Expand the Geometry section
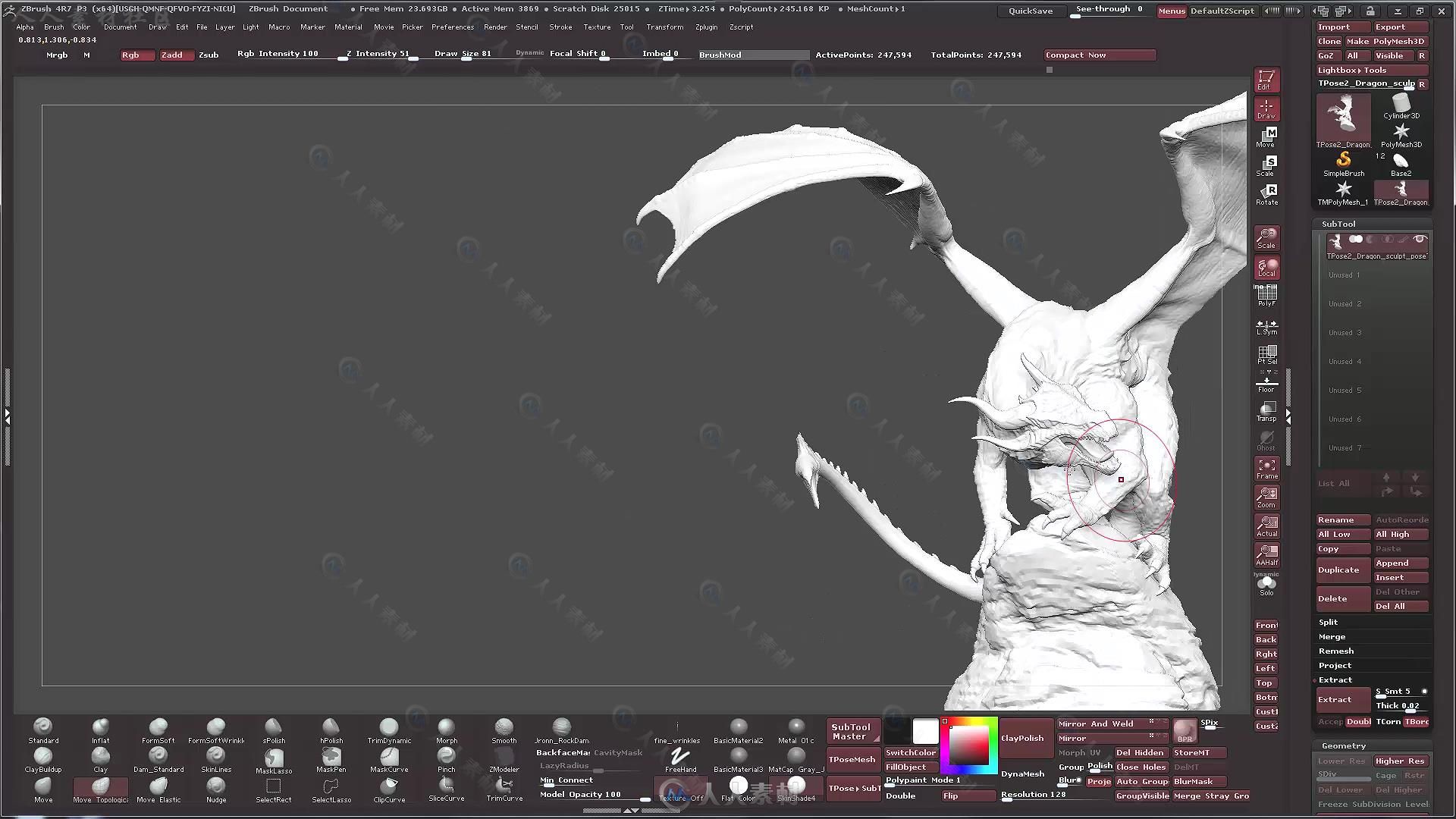This screenshot has width=1456, height=819. point(1343,745)
